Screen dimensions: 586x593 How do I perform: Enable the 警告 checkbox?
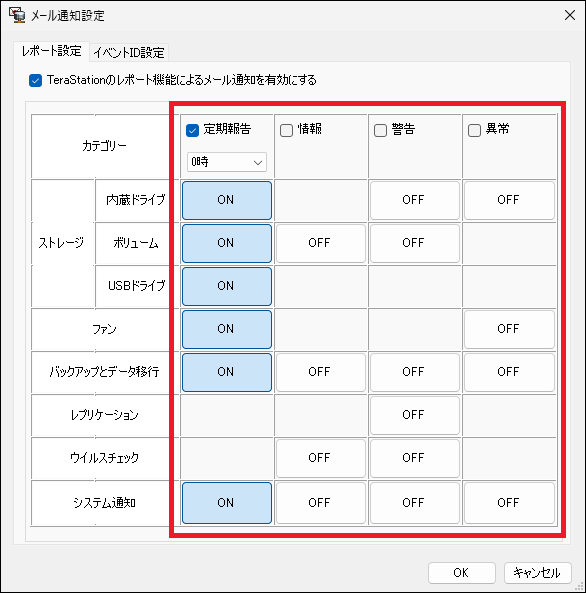(x=380, y=130)
